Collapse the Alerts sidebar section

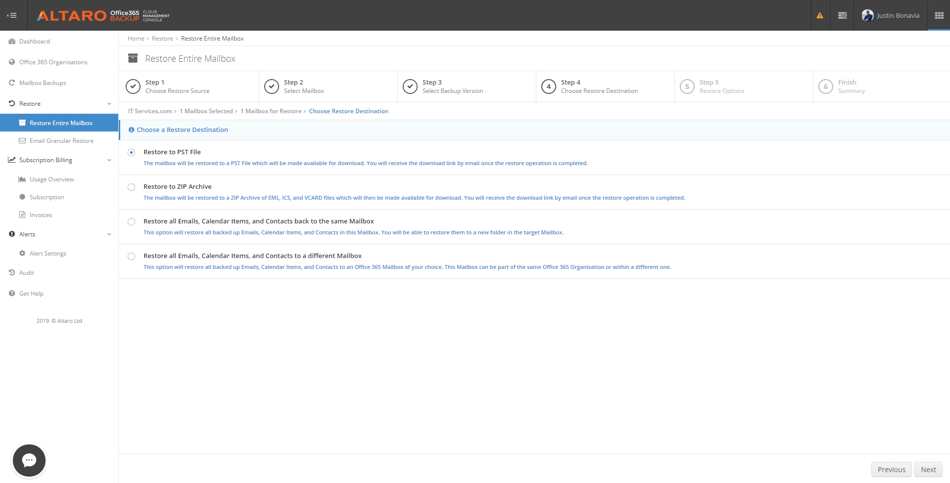click(109, 234)
